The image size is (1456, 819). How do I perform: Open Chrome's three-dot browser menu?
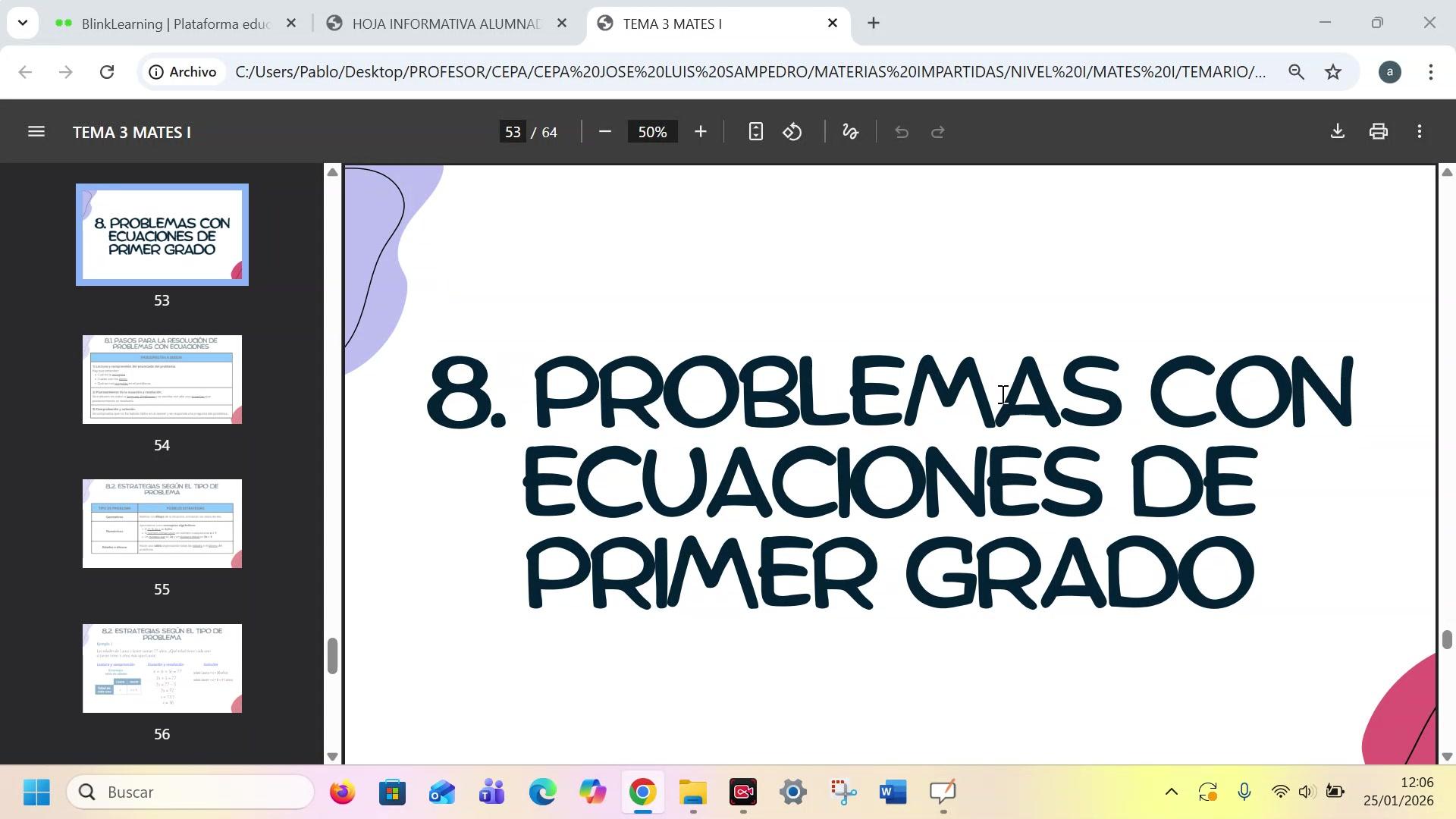click(x=1430, y=72)
